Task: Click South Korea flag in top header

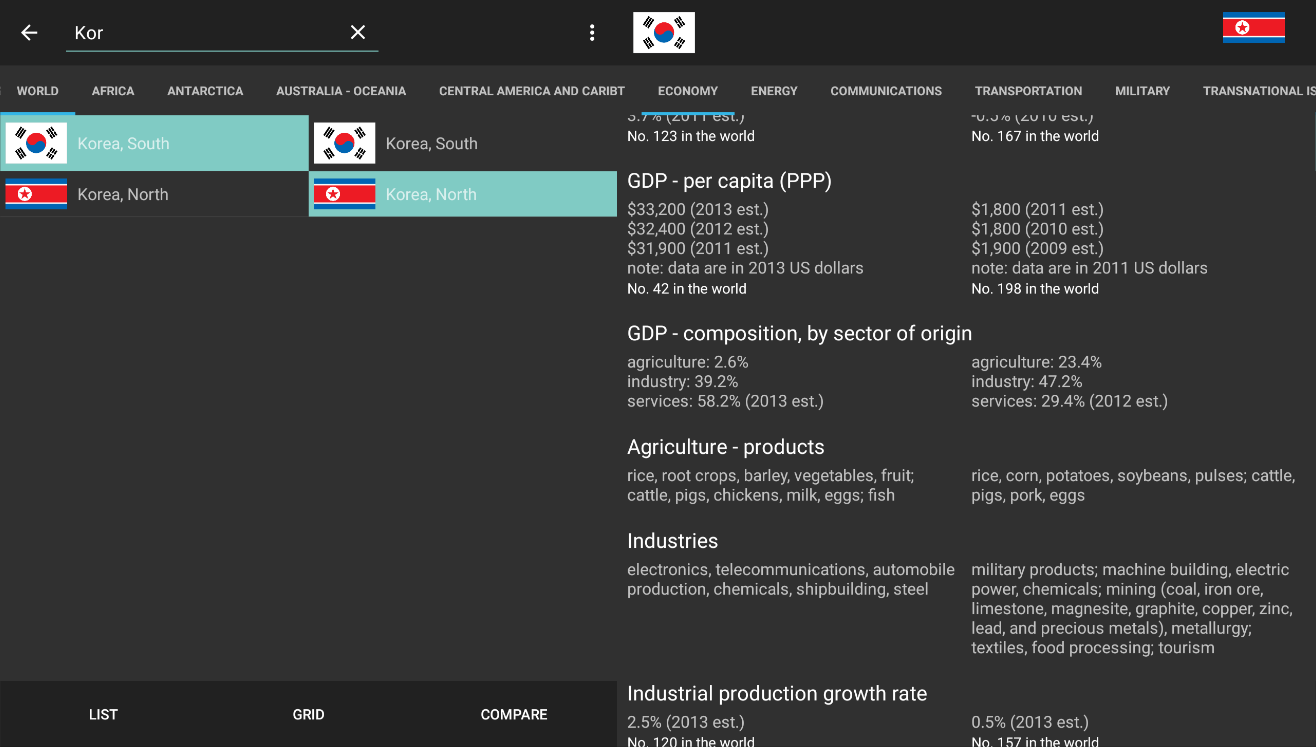Action: (664, 33)
